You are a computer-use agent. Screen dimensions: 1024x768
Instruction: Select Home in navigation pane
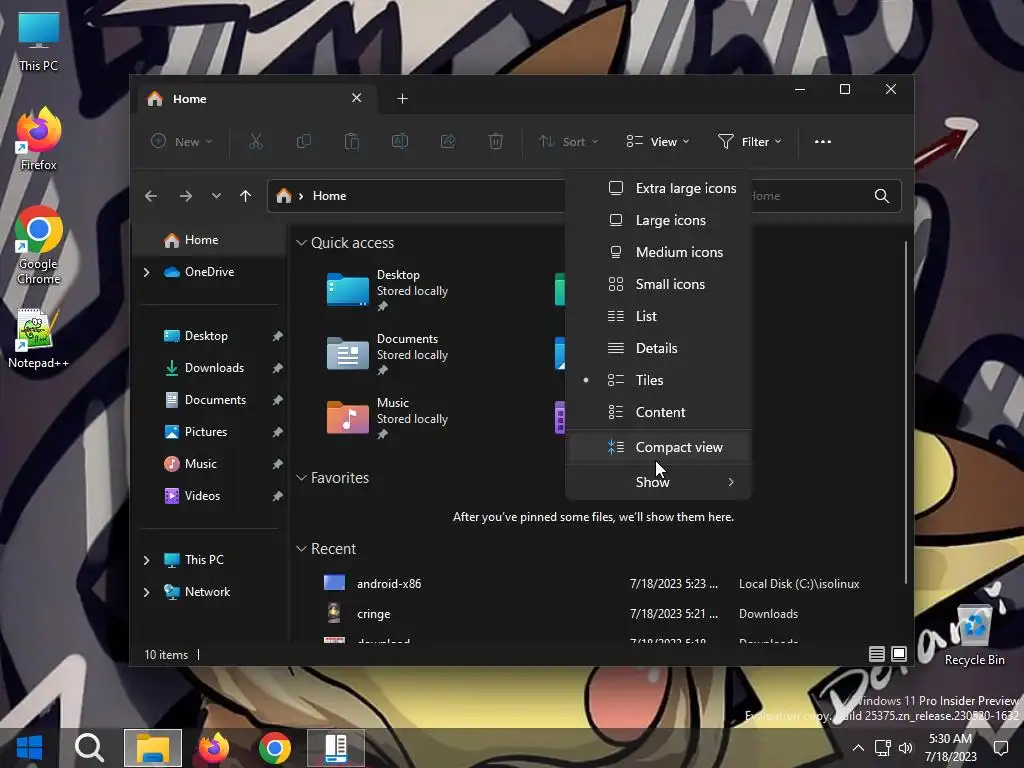(209, 240)
